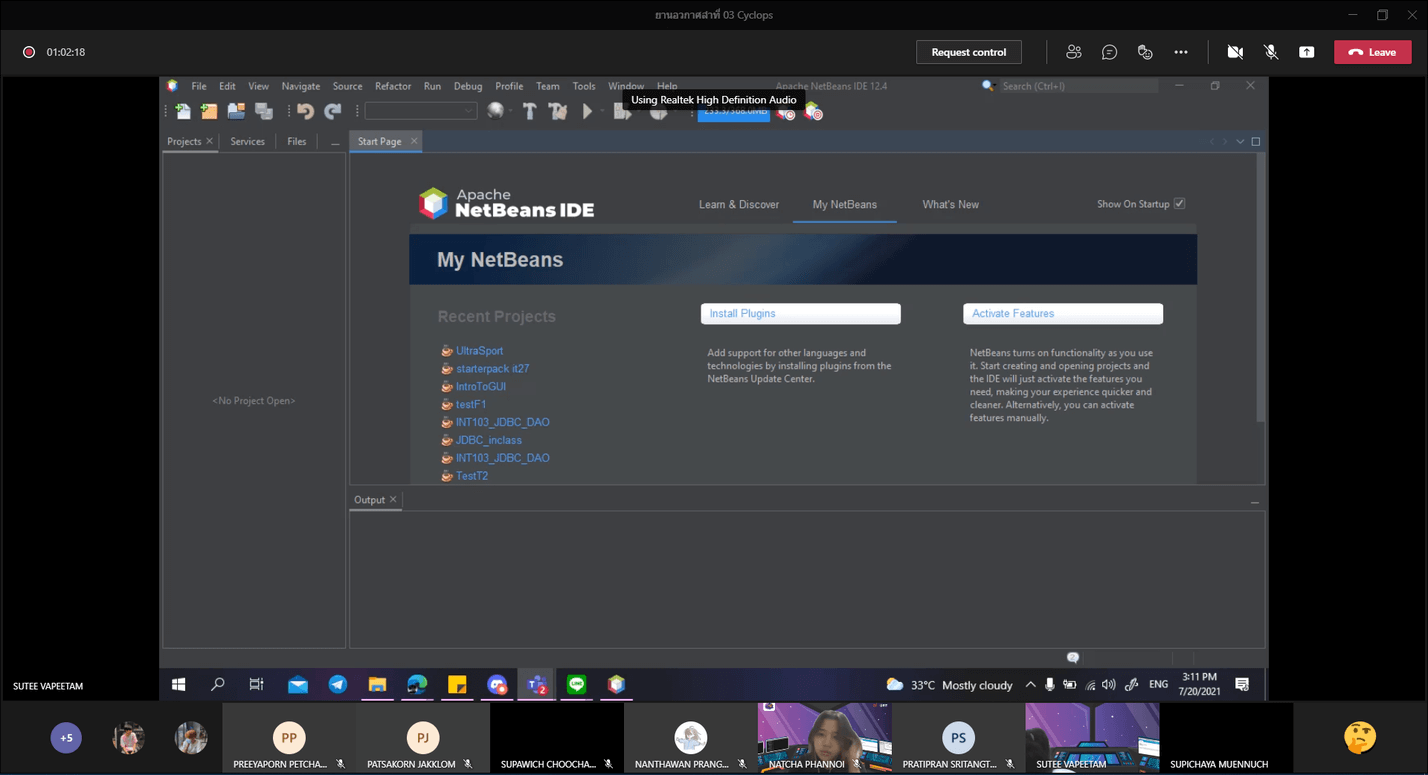Minimize the Projects panel group

point(335,142)
